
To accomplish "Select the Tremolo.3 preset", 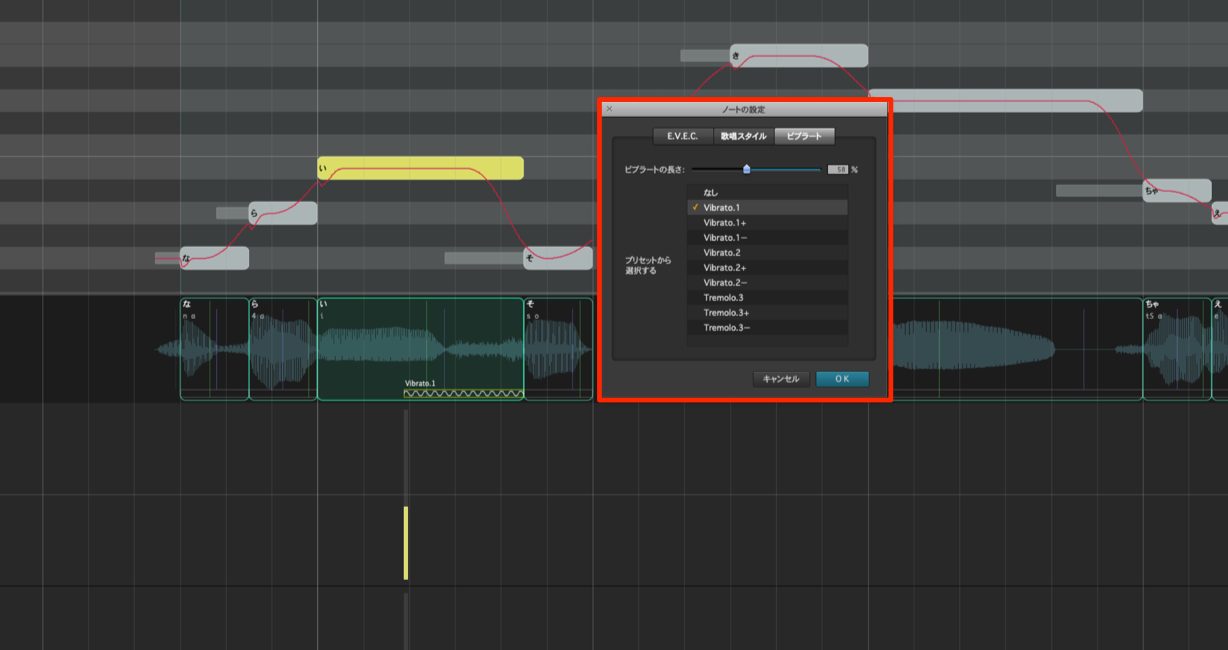I will coord(768,297).
